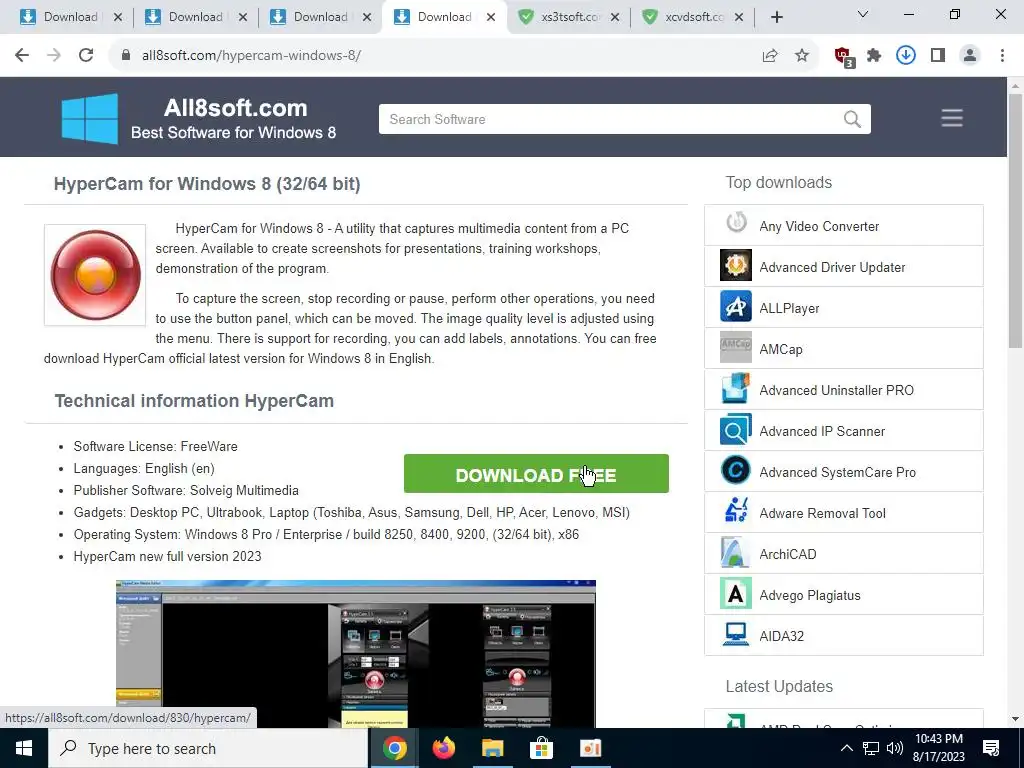
Task: Open Microsoft Store from the taskbar
Action: click(x=541, y=748)
